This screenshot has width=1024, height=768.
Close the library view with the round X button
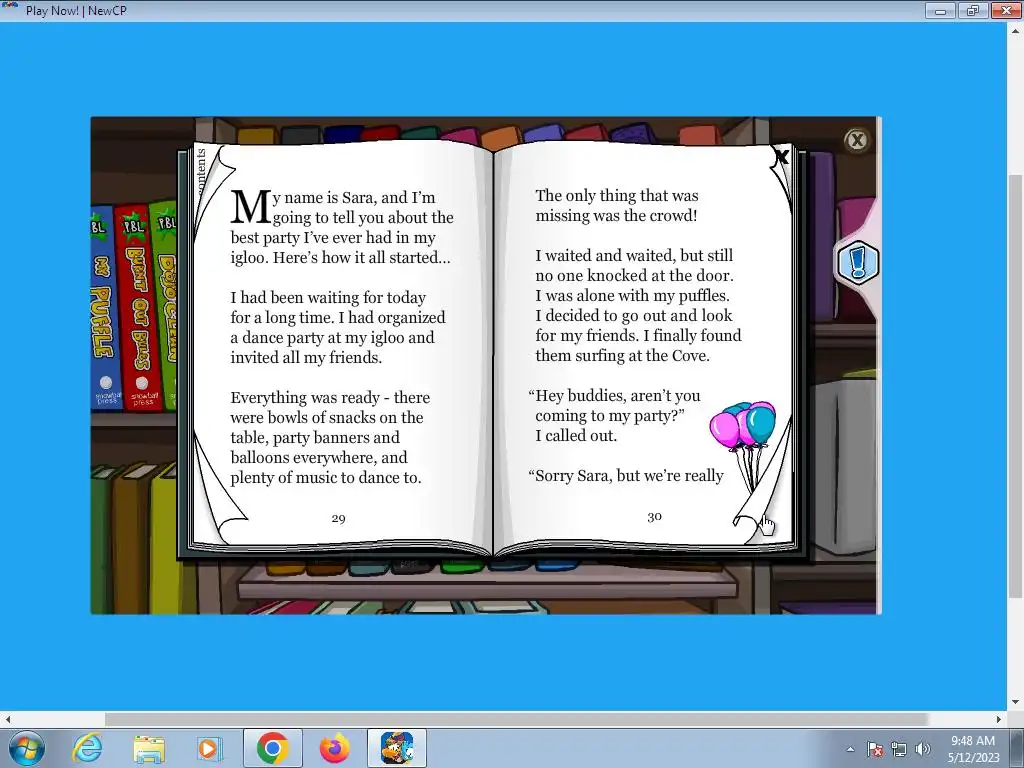click(x=856, y=140)
